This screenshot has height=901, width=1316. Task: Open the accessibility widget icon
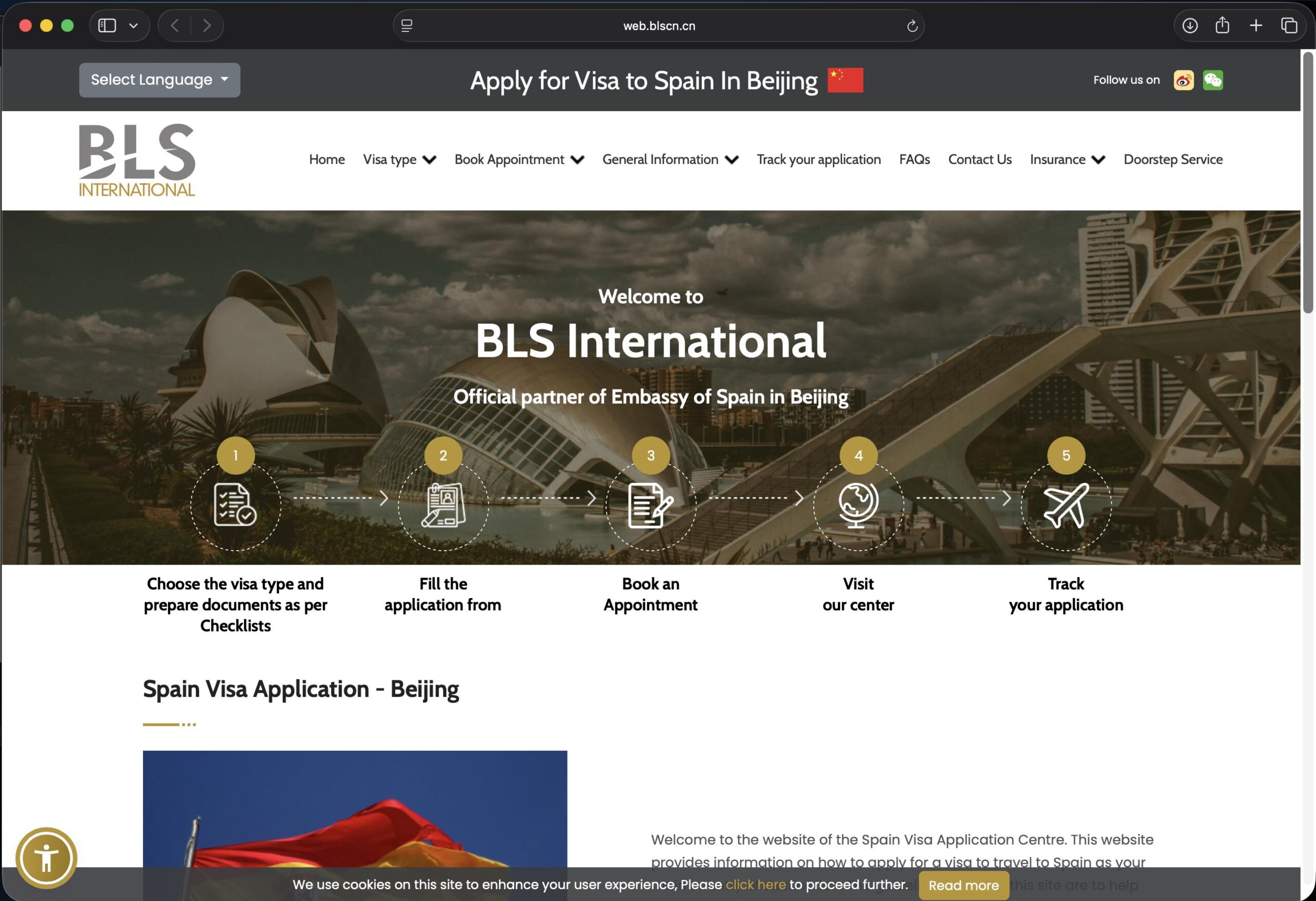46,858
